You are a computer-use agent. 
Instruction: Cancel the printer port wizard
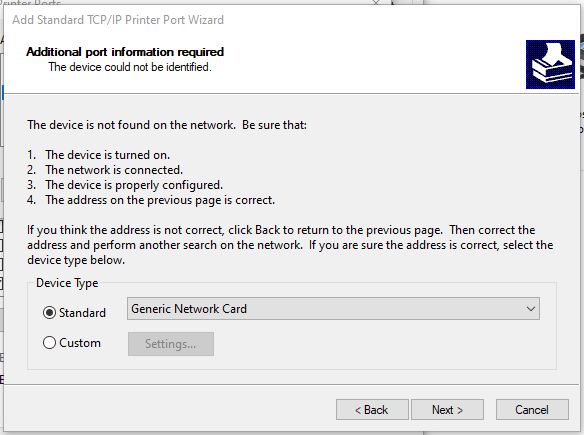[x=532, y=410]
